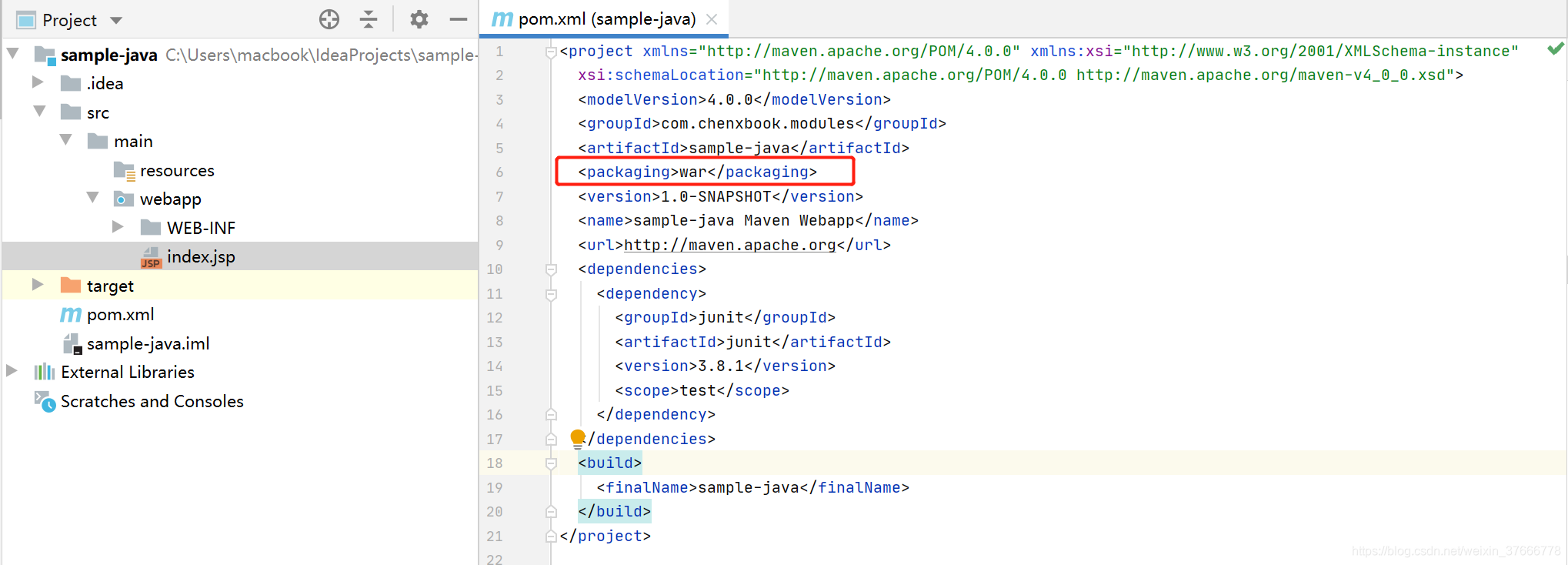The width and height of the screenshot is (1568, 565).
Task: Close the pom.xml editor tab
Action: point(712,19)
